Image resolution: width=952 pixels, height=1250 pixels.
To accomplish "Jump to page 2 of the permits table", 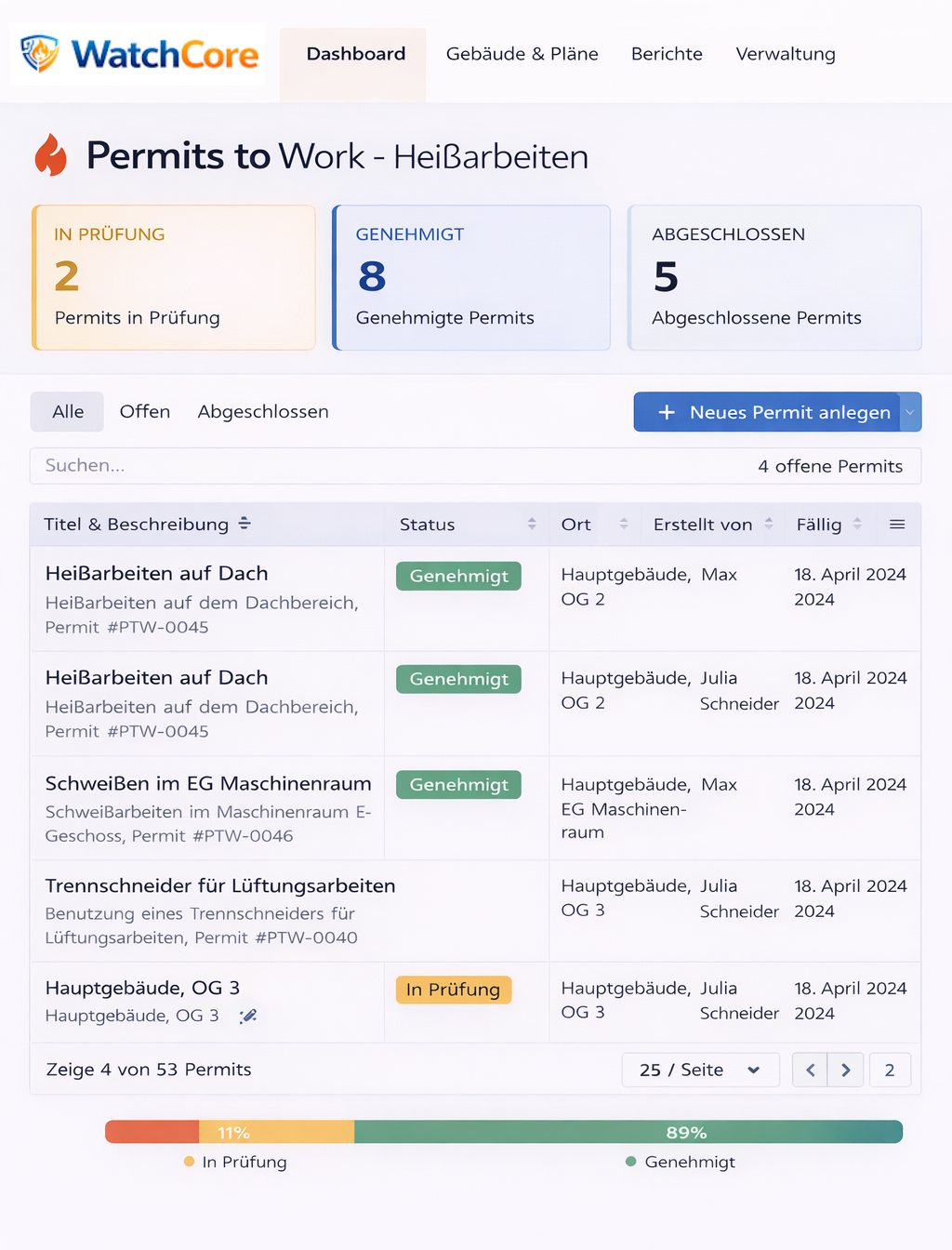I will (x=890, y=1070).
